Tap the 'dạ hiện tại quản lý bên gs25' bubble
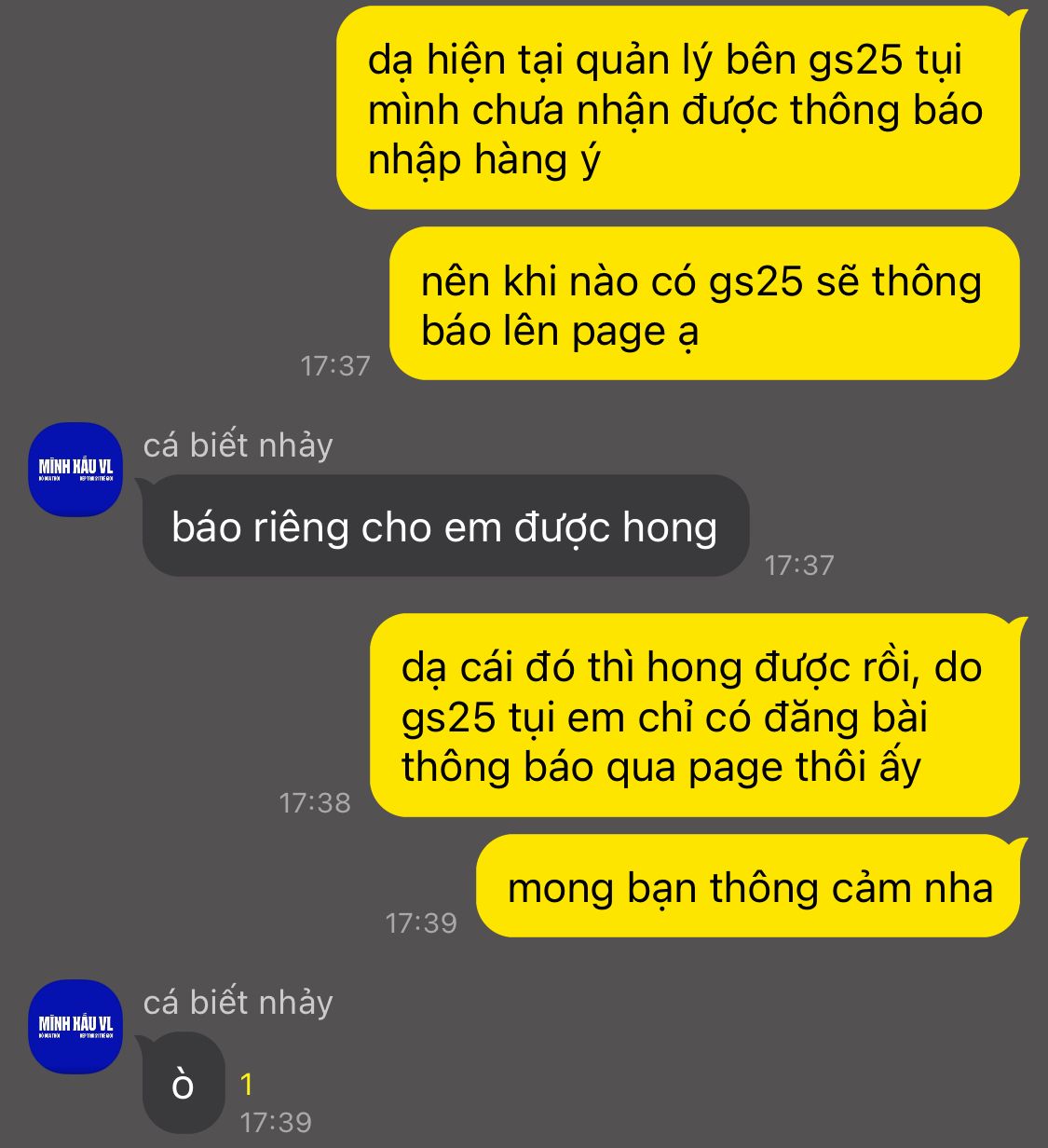The width and height of the screenshot is (1048, 1148). (x=678, y=108)
